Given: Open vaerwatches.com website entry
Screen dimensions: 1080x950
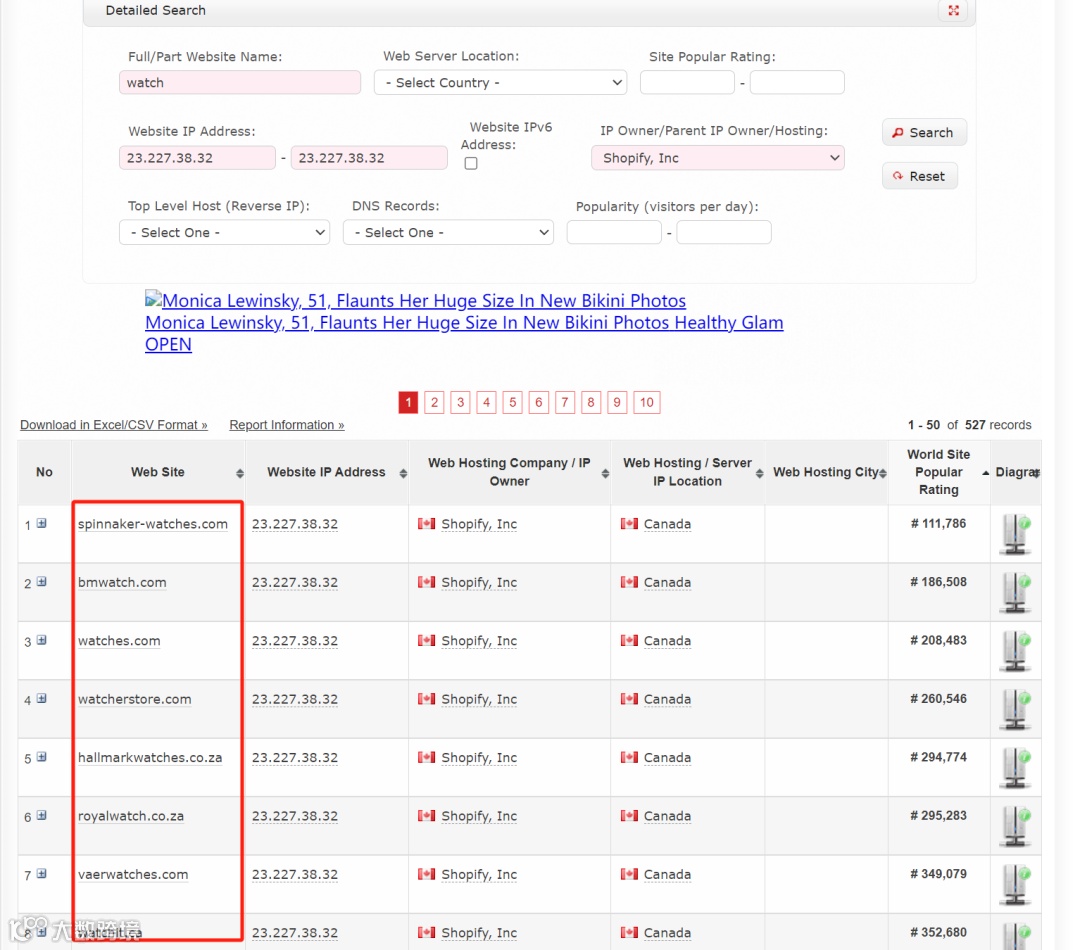Looking at the screenshot, I should (133, 874).
